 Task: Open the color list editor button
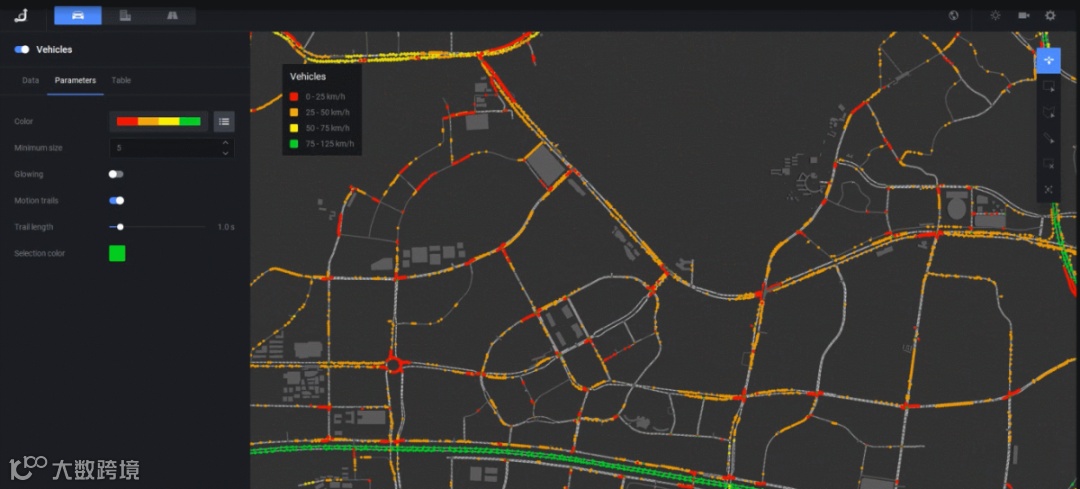(x=224, y=121)
